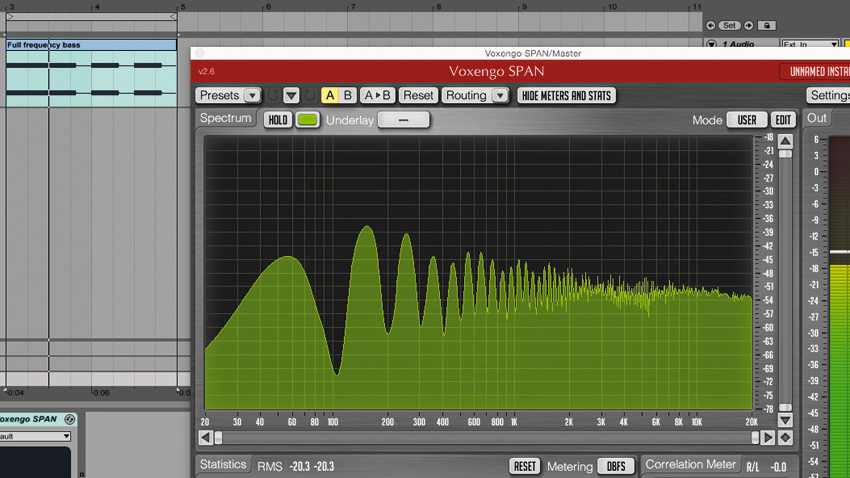Click the lock icon next to Set
The width and height of the screenshot is (850, 478).
click(767, 25)
